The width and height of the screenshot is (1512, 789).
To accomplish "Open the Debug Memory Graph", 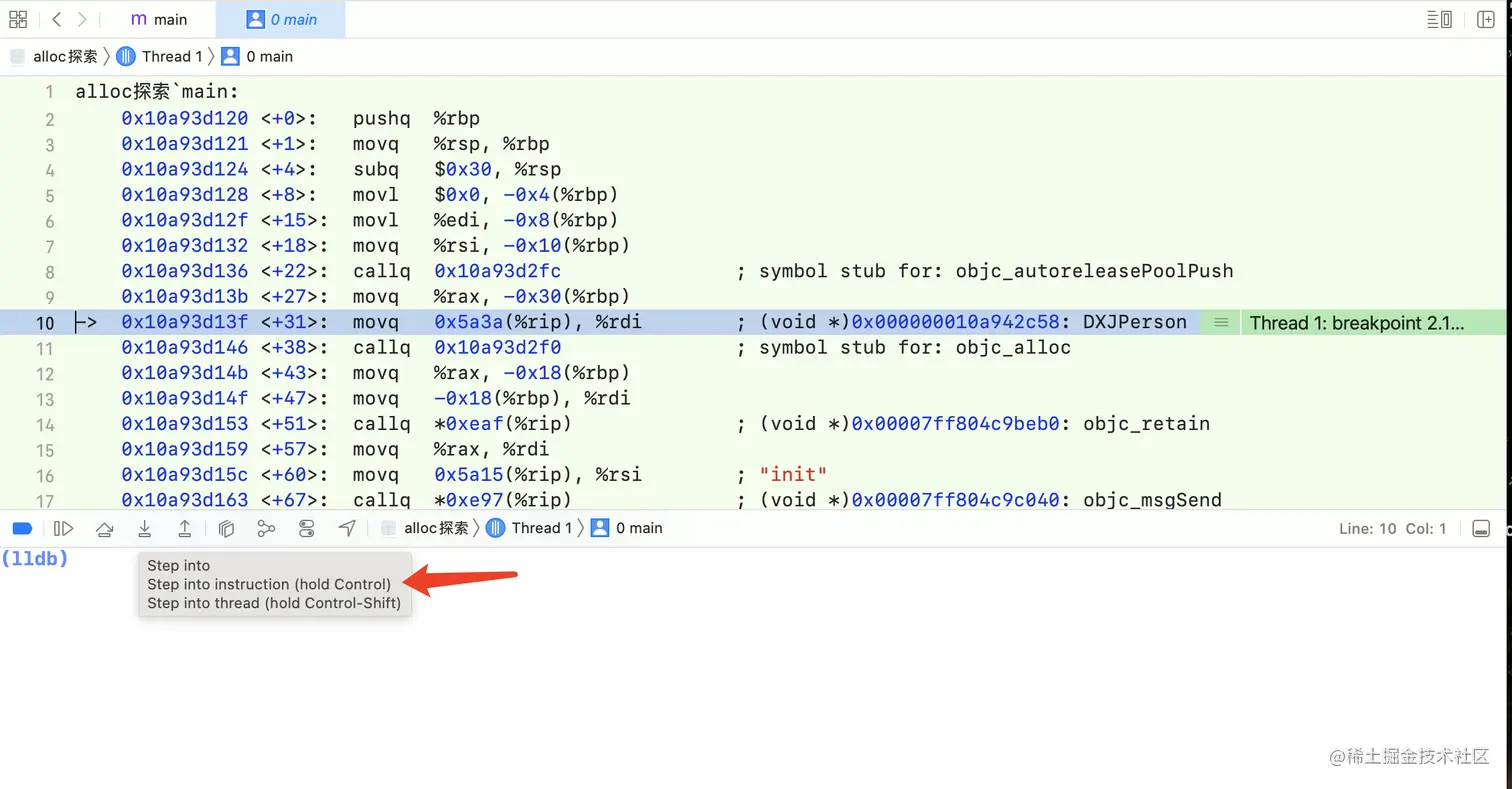I will [x=266, y=528].
